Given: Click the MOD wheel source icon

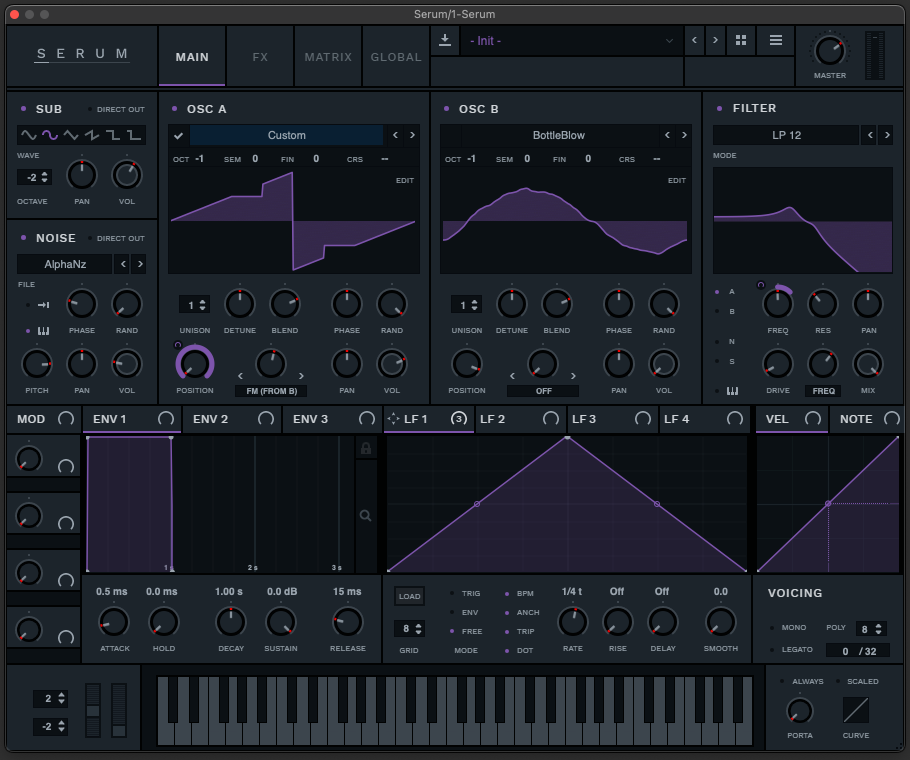Looking at the screenshot, I should pyautogui.click(x=66, y=419).
